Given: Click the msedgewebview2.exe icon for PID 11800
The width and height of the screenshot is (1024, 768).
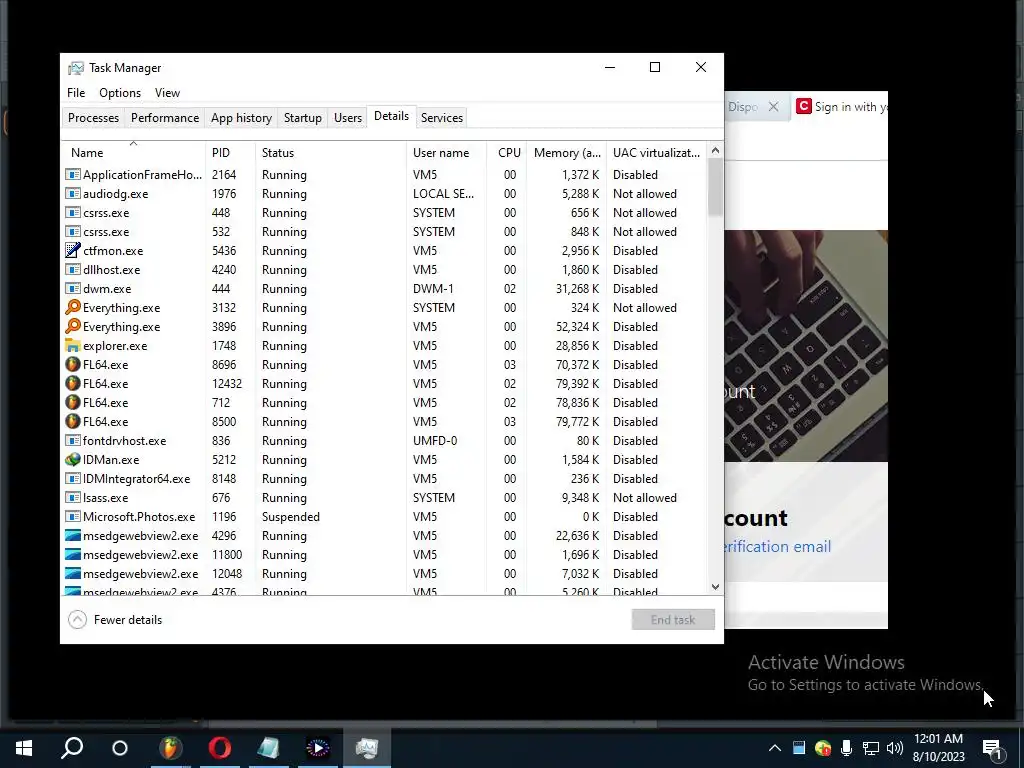Looking at the screenshot, I should [72, 554].
